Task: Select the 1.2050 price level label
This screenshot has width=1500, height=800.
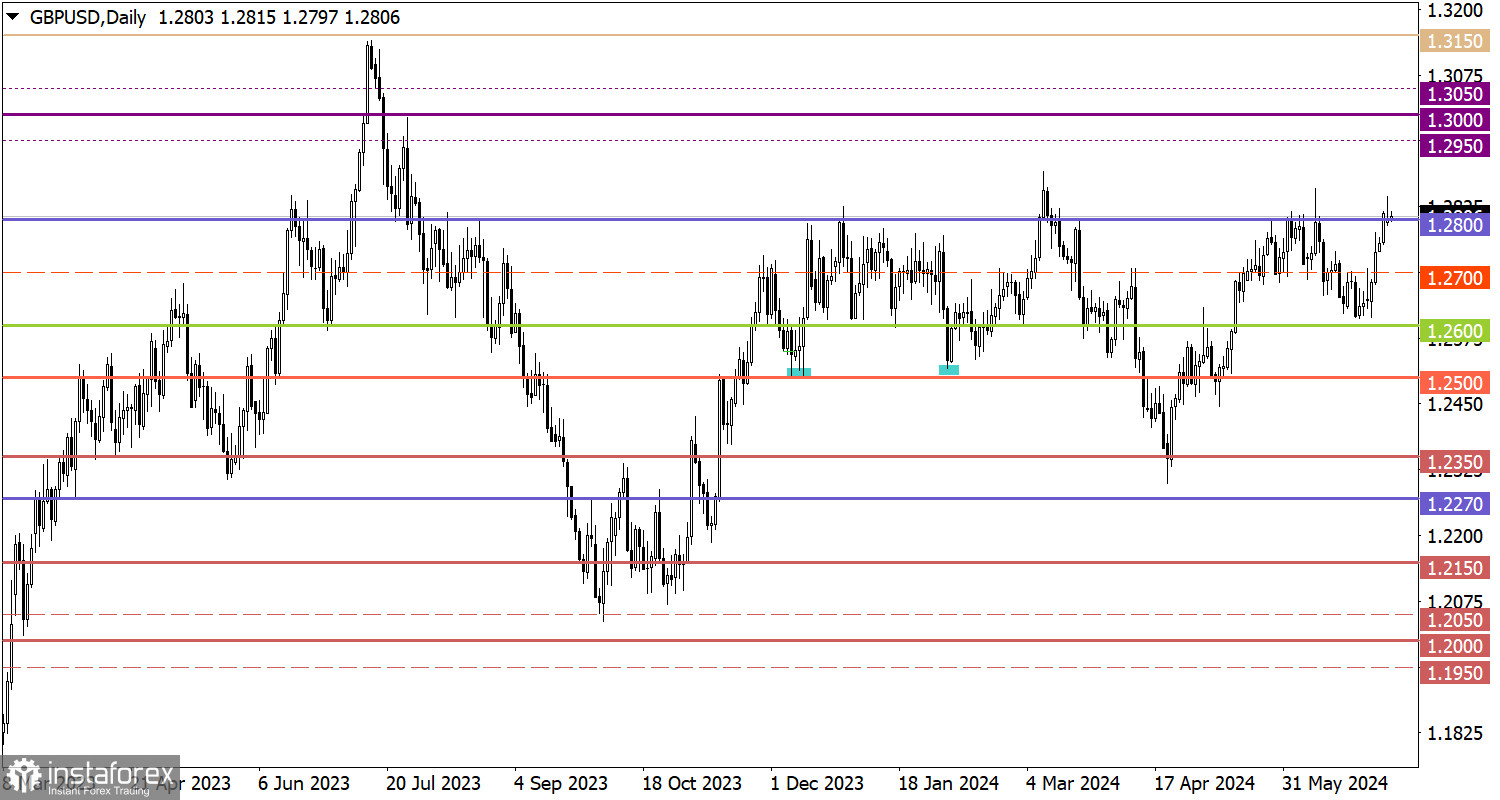Action: pos(1455,620)
